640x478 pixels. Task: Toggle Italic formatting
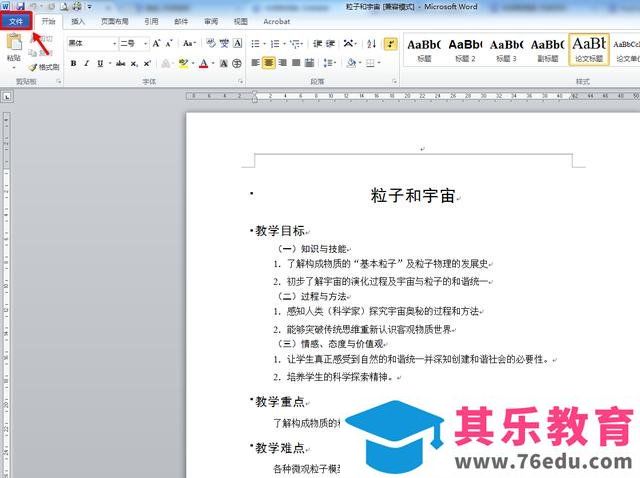coord(87,64)
